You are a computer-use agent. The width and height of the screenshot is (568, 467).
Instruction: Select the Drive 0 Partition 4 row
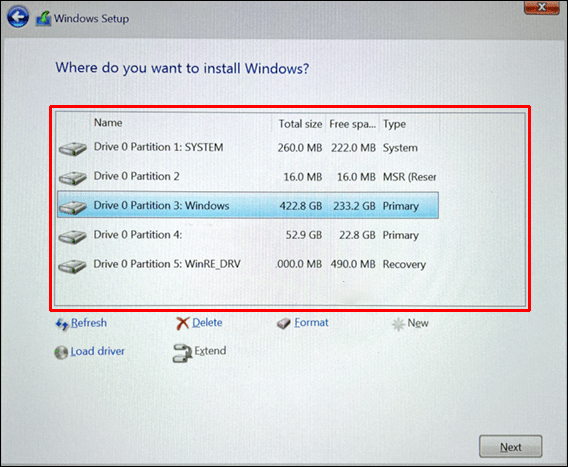coord(248,235)
